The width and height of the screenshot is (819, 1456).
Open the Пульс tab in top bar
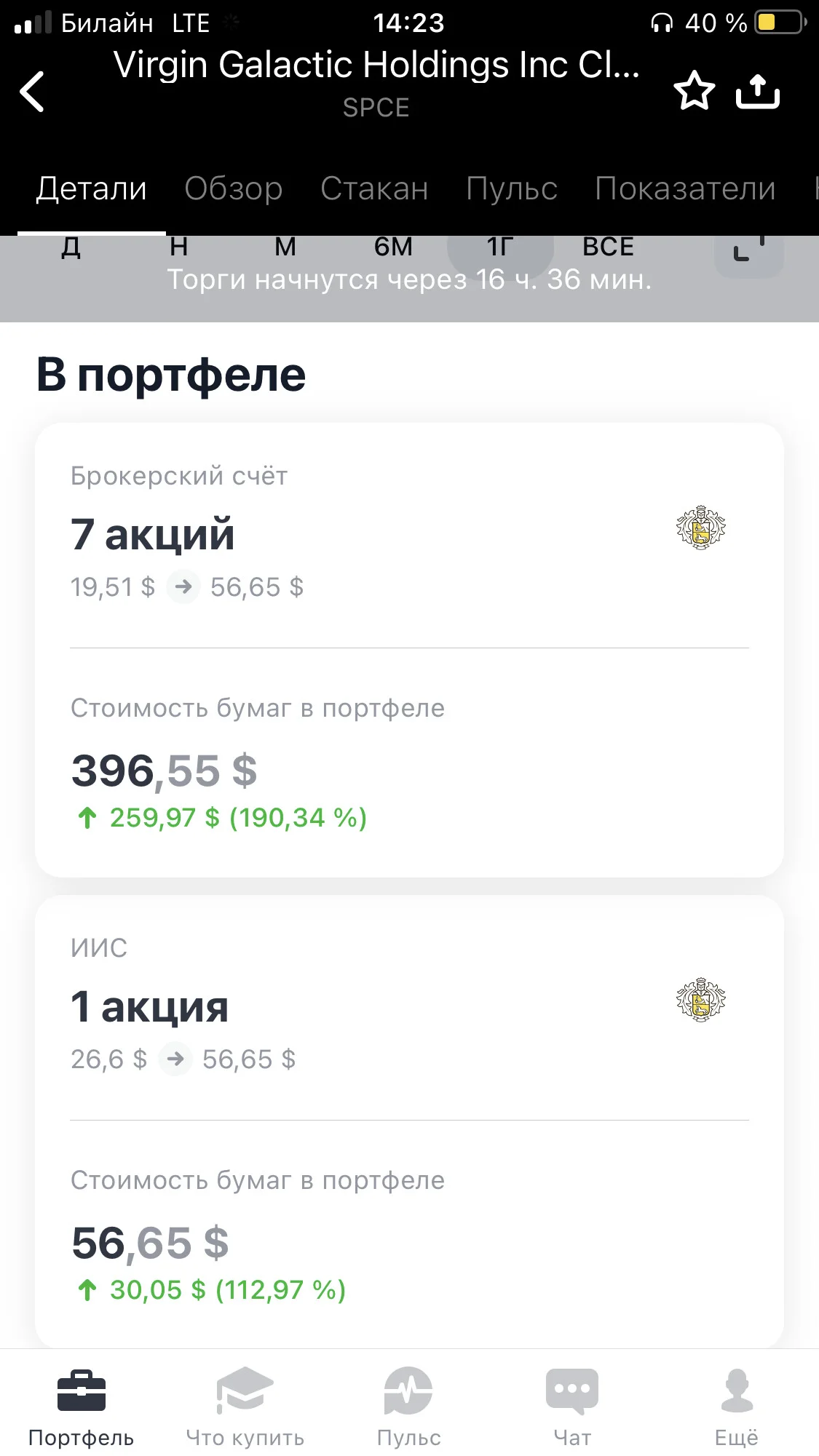click(x=512, y=188)
